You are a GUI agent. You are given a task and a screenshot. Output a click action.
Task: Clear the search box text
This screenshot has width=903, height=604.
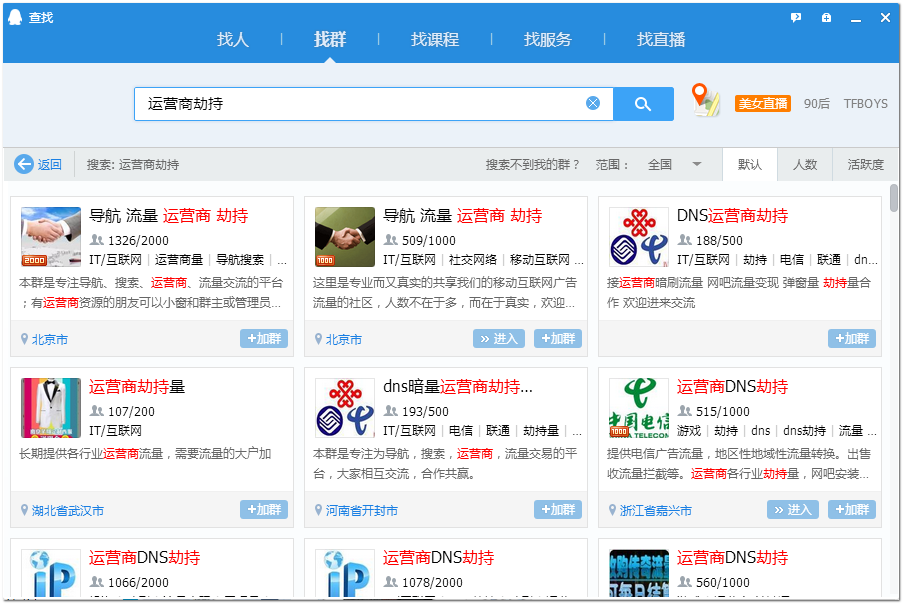click(593, 104)
